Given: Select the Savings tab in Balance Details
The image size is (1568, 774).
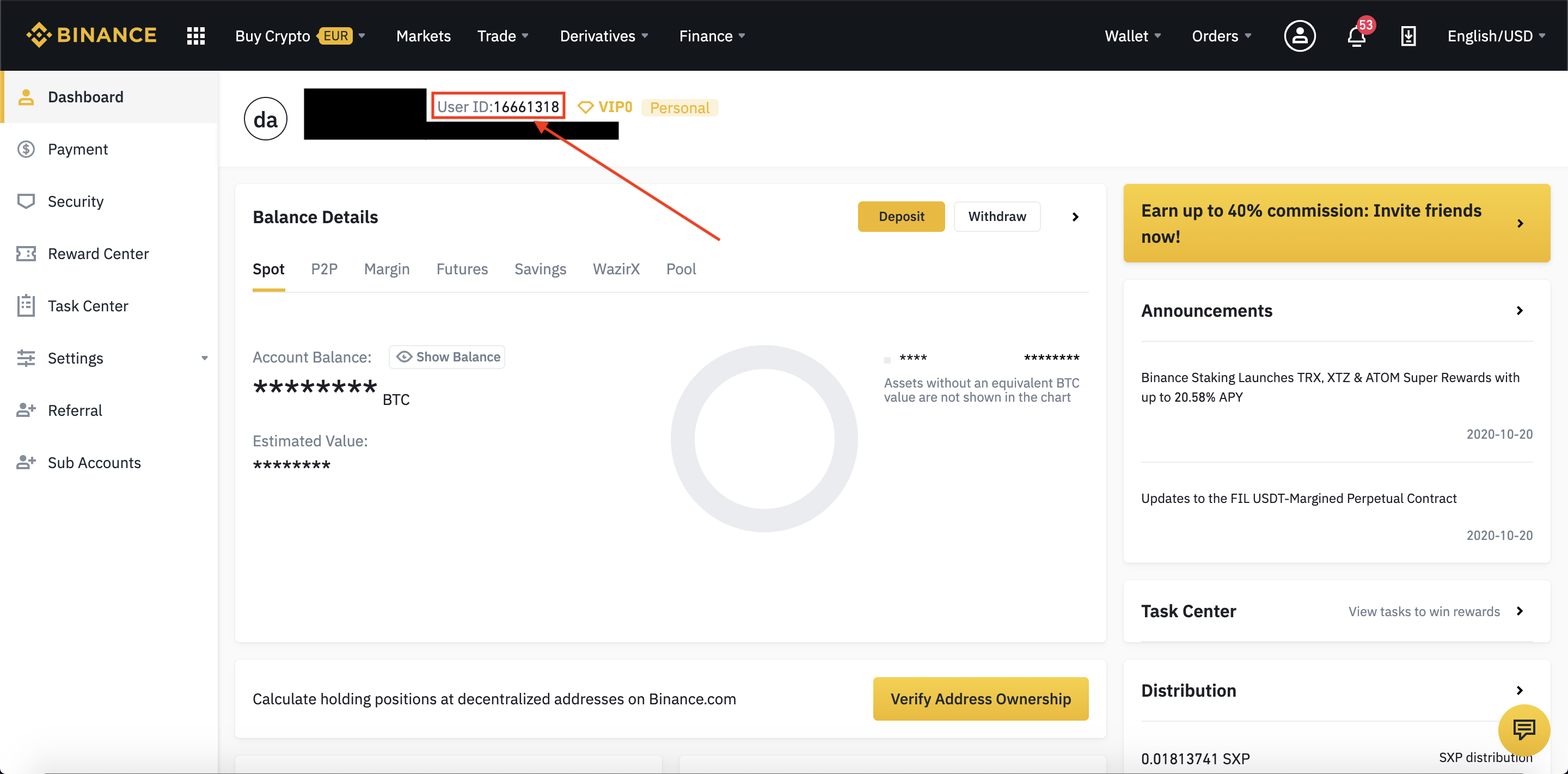Looking at the screenshot, I should (540, 268).
